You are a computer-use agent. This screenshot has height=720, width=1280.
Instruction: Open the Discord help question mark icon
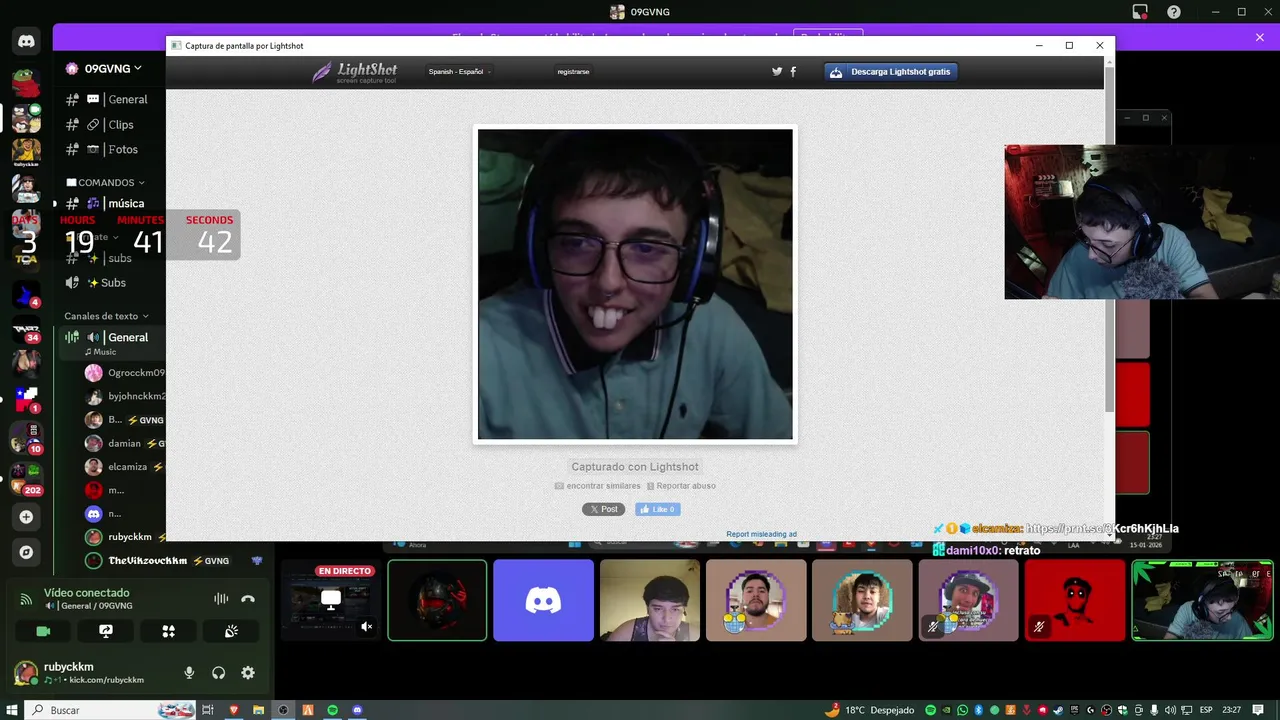coord(1174,12)
